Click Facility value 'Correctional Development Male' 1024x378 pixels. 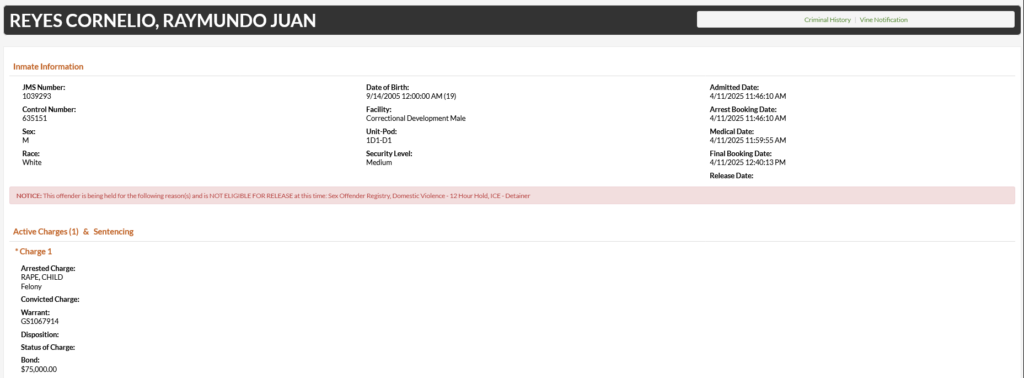click(x=415, y=118)
